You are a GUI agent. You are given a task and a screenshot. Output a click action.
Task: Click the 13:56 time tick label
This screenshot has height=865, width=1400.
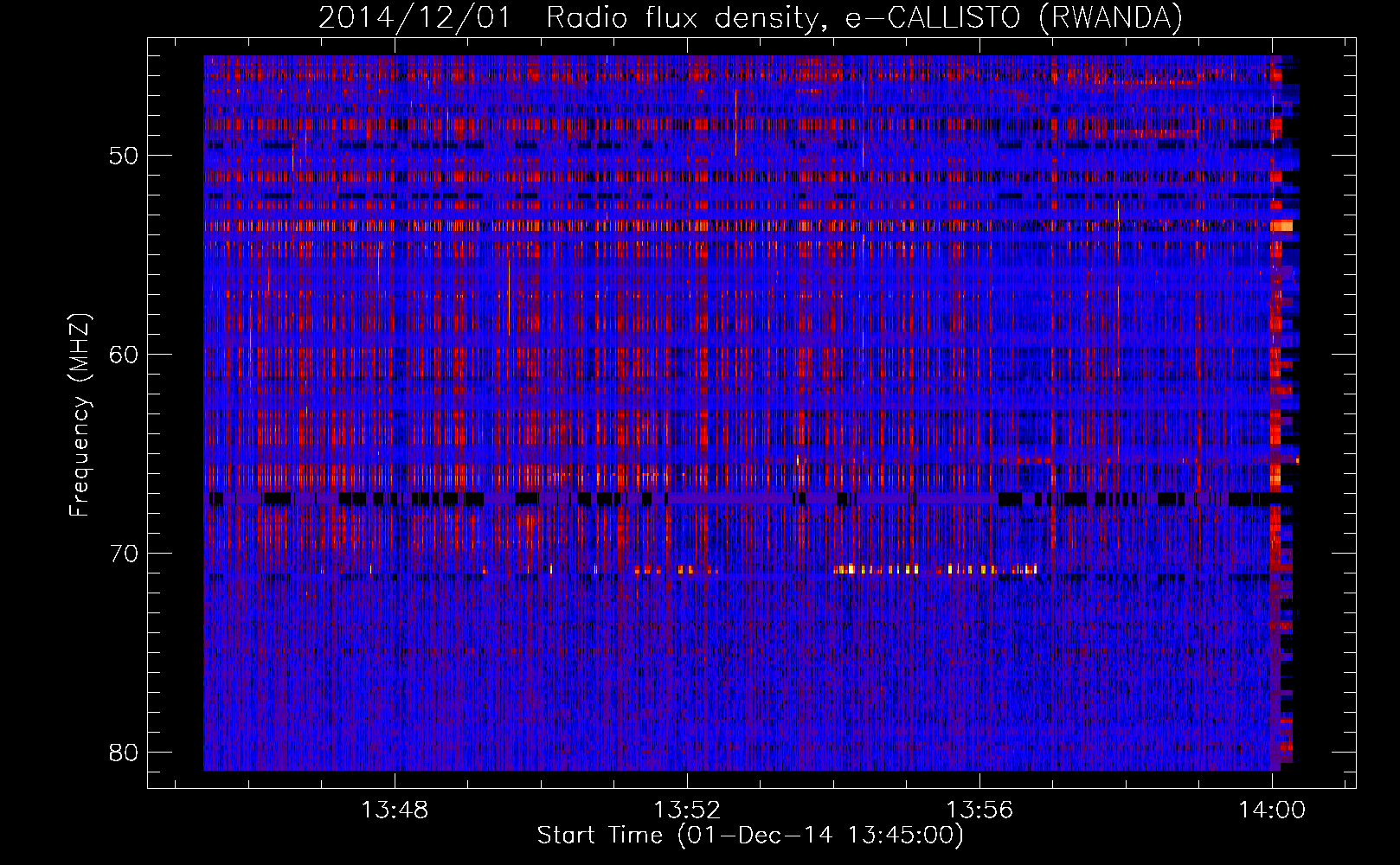tap(979, 811)
